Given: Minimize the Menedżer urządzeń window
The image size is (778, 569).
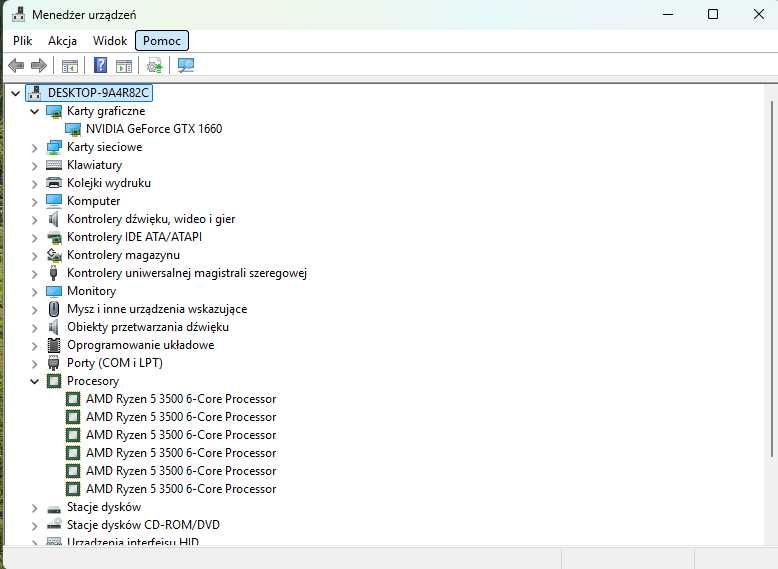Looking at the screenshot, I should click(x=668, y=14).
